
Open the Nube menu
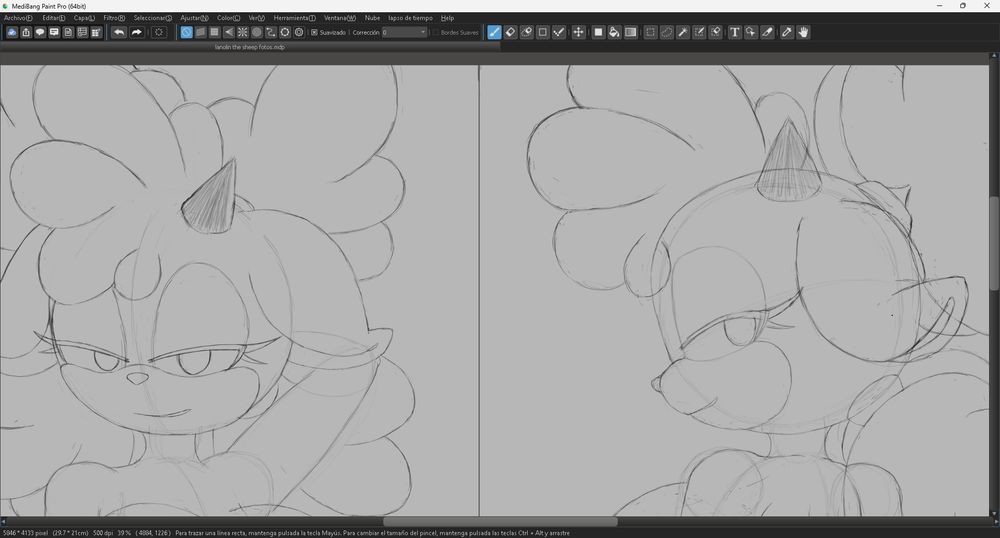point(372,18)
